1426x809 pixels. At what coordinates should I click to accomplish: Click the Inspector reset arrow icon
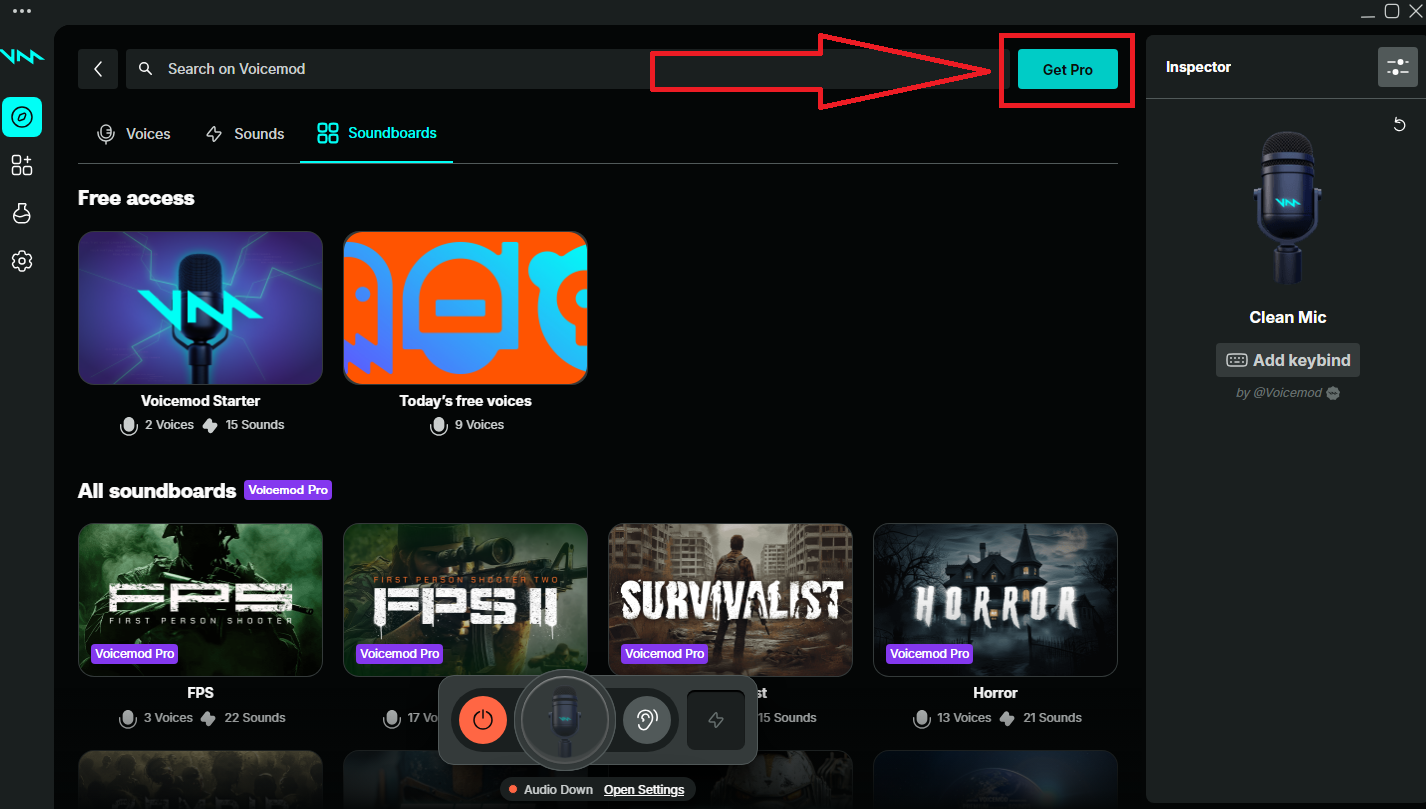click(x=1400, y=124)
